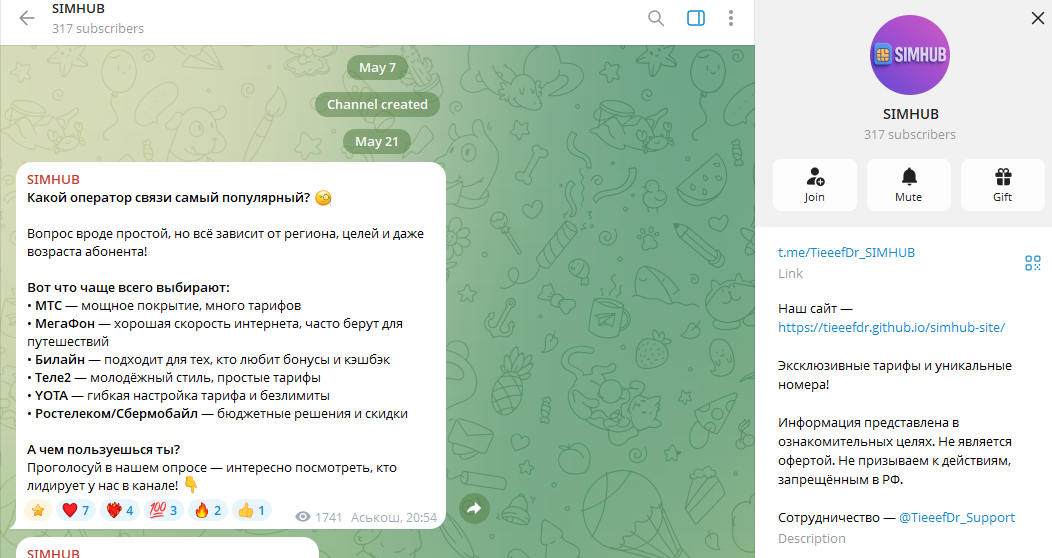This screenshot has height=558, width=1052.
Task: Mute the SIMHUB channel notifications
Action: pyautogui.click(x=908, y=185)
